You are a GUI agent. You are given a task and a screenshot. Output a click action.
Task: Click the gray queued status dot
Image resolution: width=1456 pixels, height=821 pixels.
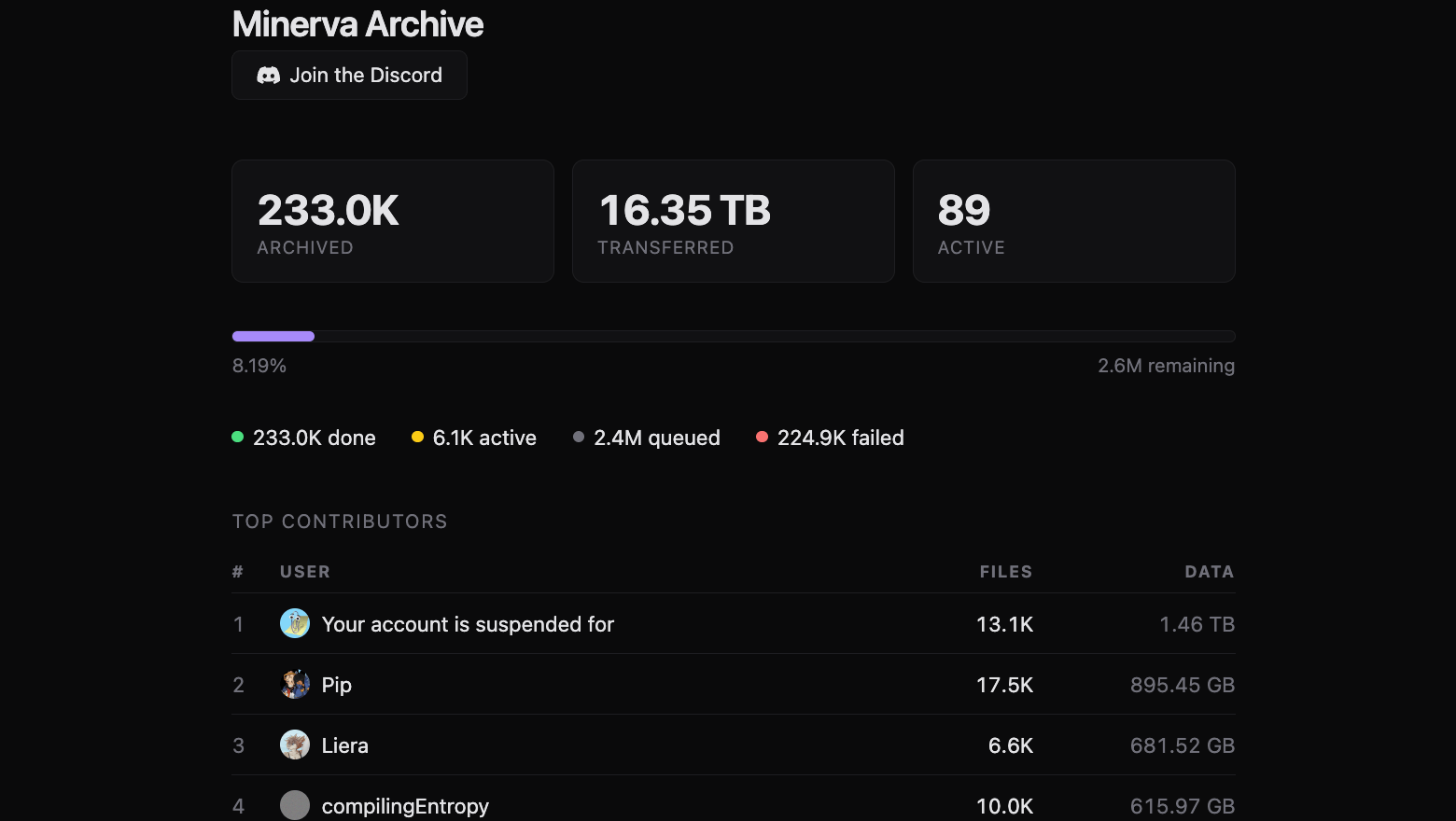click(579, 438)
